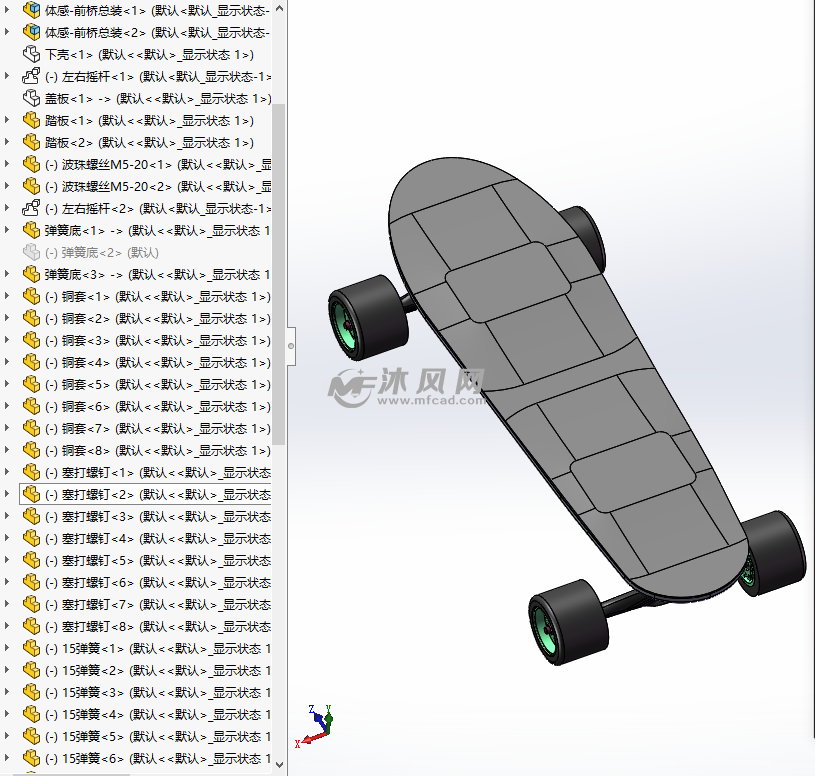Click the suppressed 弹簧底<2> part icon

(x=31, y=253)
